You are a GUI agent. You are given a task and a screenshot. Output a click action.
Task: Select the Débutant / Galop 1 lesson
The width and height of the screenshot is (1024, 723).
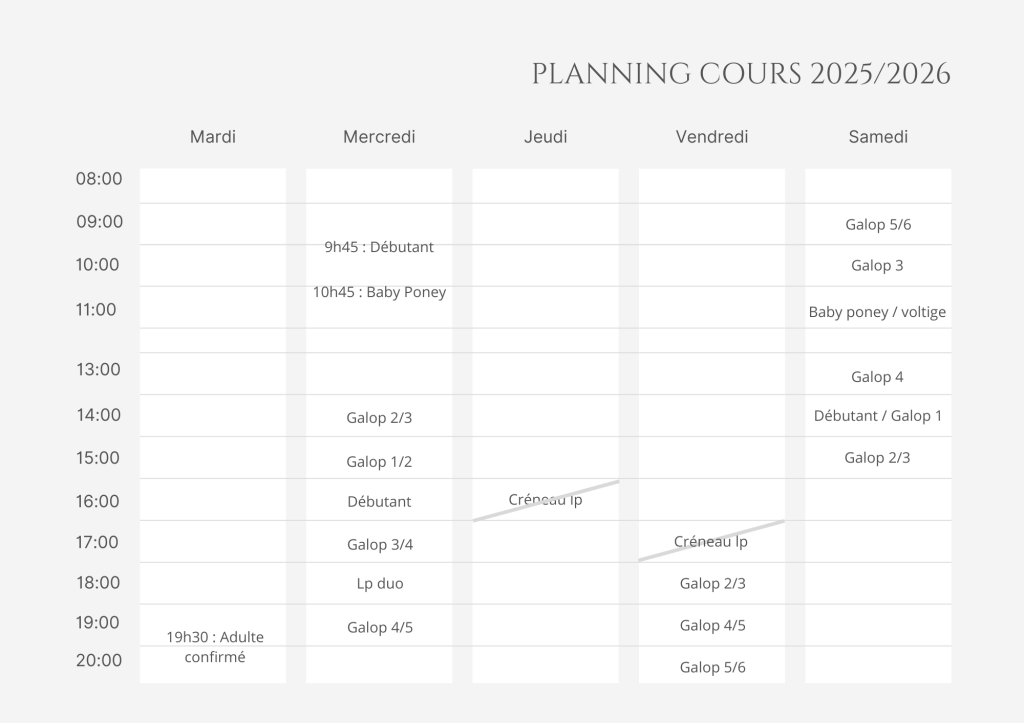tap(878, 416)
